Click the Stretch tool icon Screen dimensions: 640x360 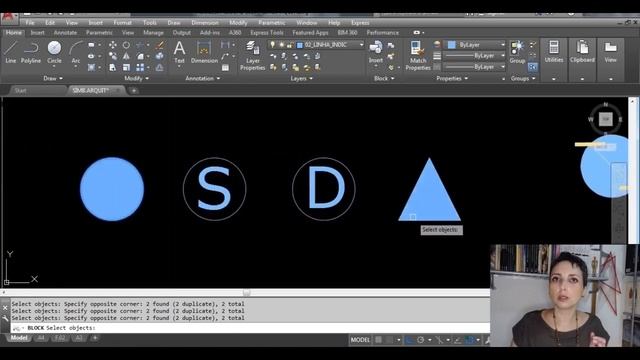pyautogui.click(x=113, y=67)
